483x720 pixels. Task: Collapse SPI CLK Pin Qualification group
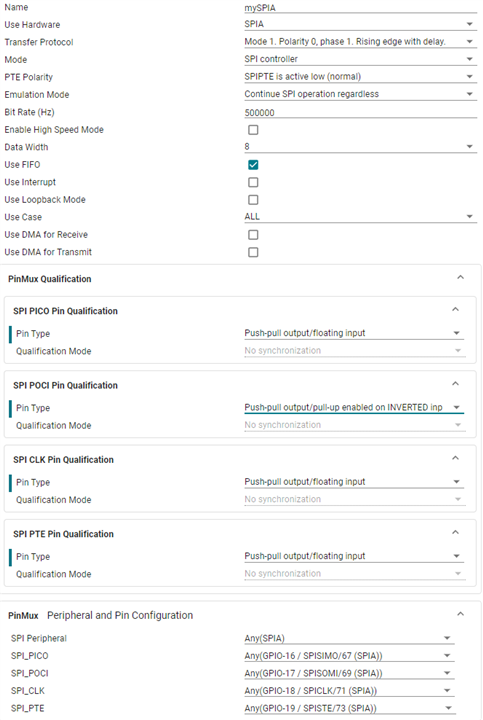pos(455,458)
